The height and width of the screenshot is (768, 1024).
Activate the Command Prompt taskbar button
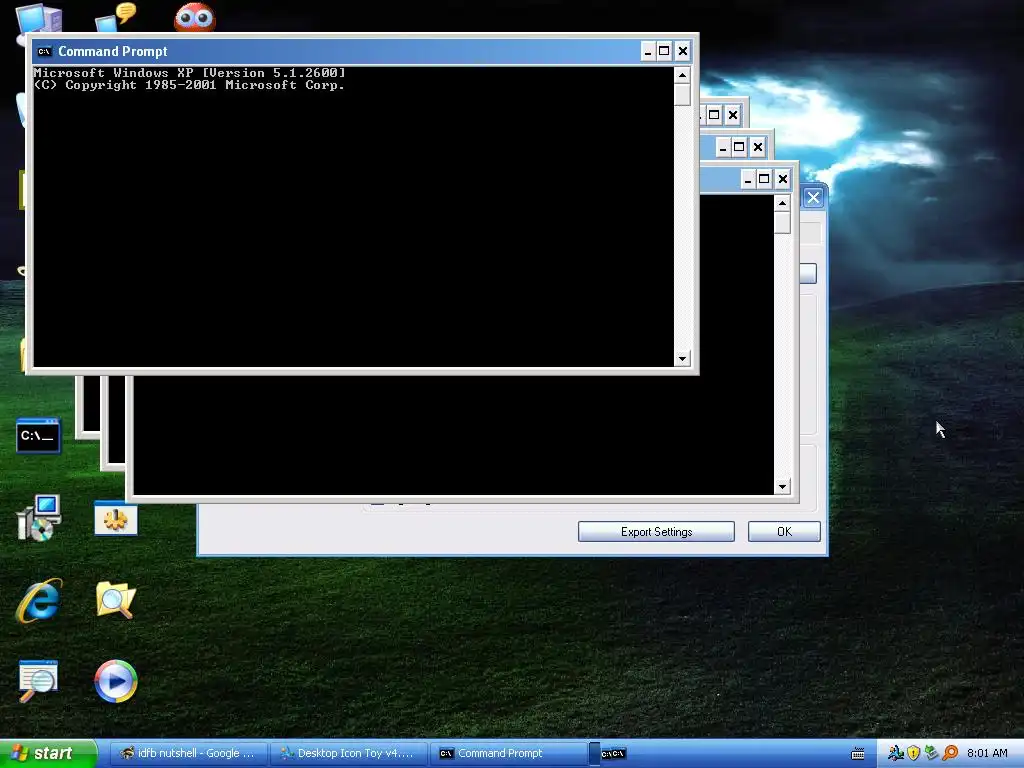click(509, 754)
